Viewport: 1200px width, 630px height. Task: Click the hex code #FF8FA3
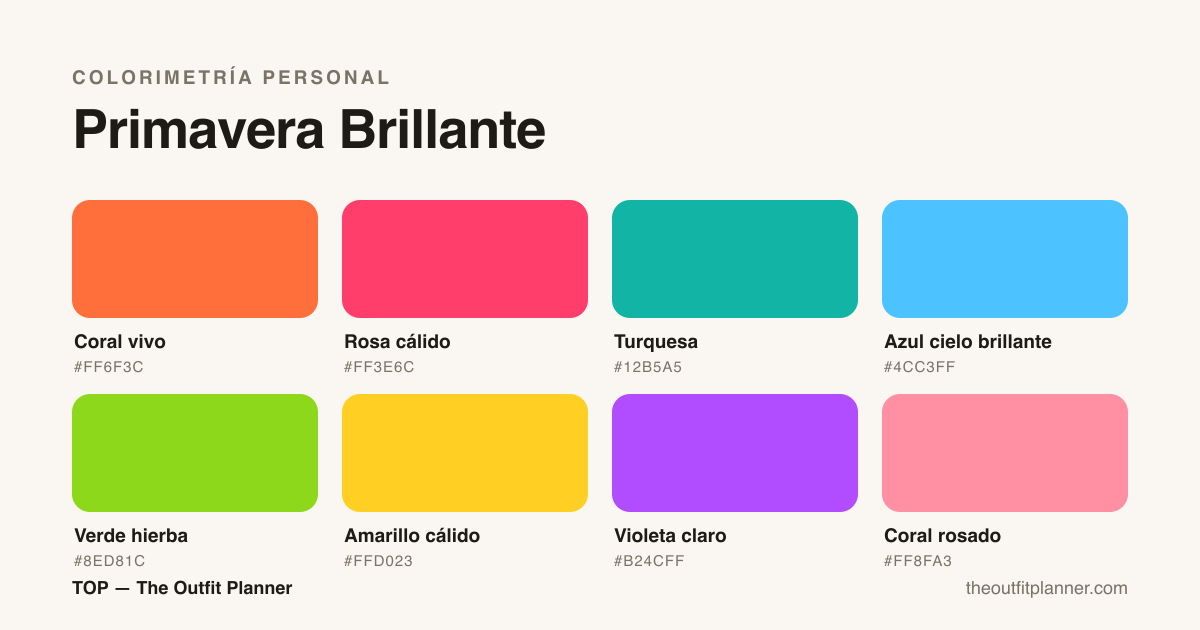click(x=918, y=561)
